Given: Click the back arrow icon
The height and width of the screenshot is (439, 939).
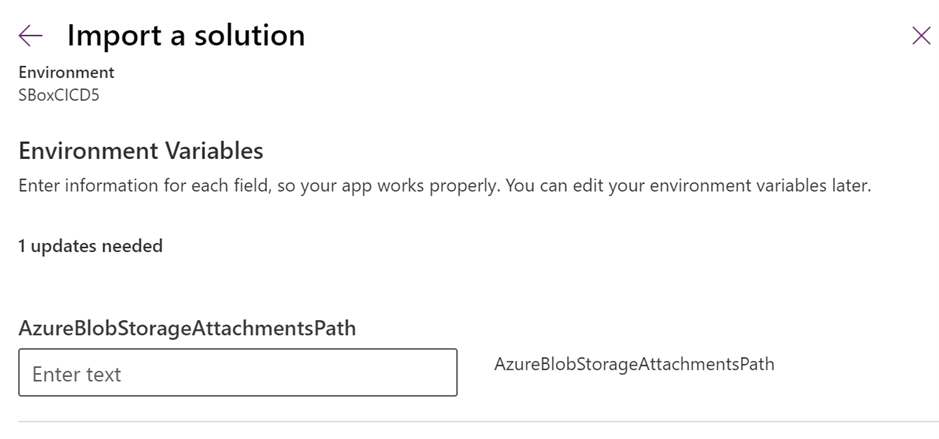Looking at the screenshot, I should [30, 36].
